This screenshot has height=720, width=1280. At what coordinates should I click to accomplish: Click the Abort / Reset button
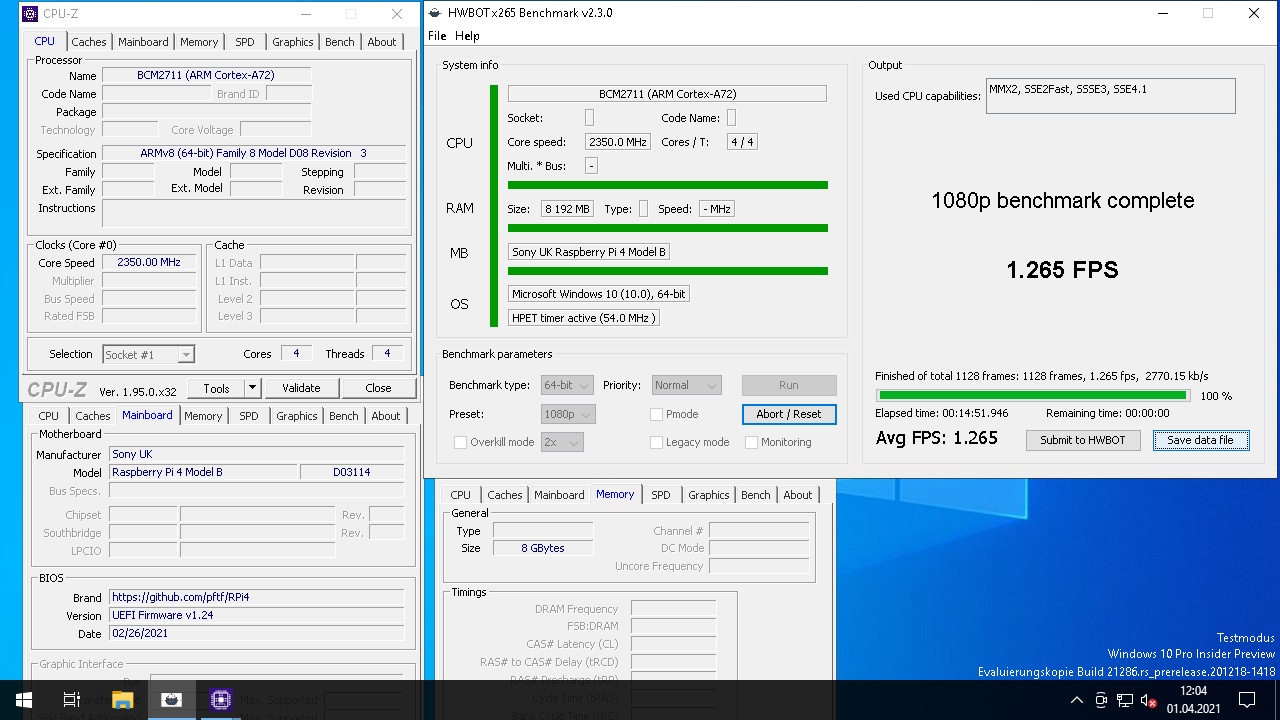[x=789, y=414]
